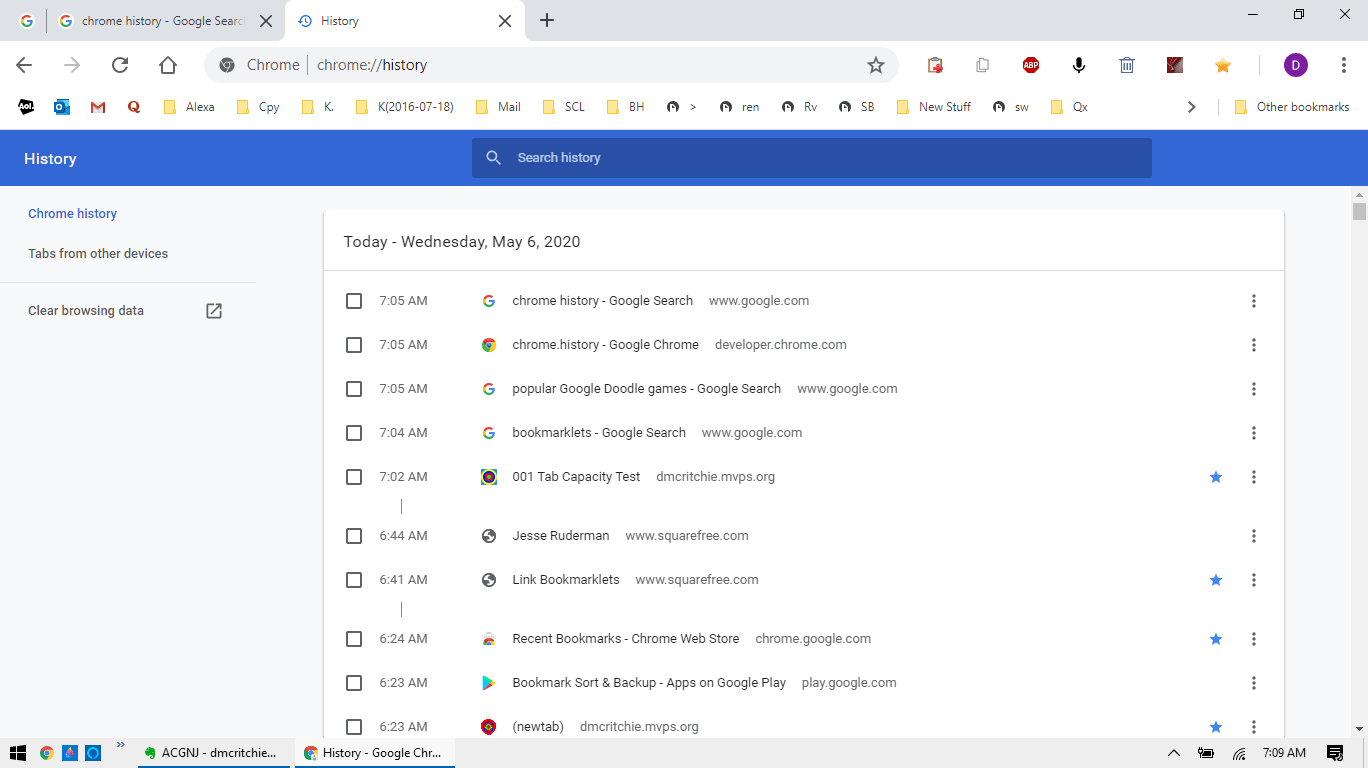1368x768 pixels.
Task: Open Gmail from the bookmarks bar
Action: (97, 106)
